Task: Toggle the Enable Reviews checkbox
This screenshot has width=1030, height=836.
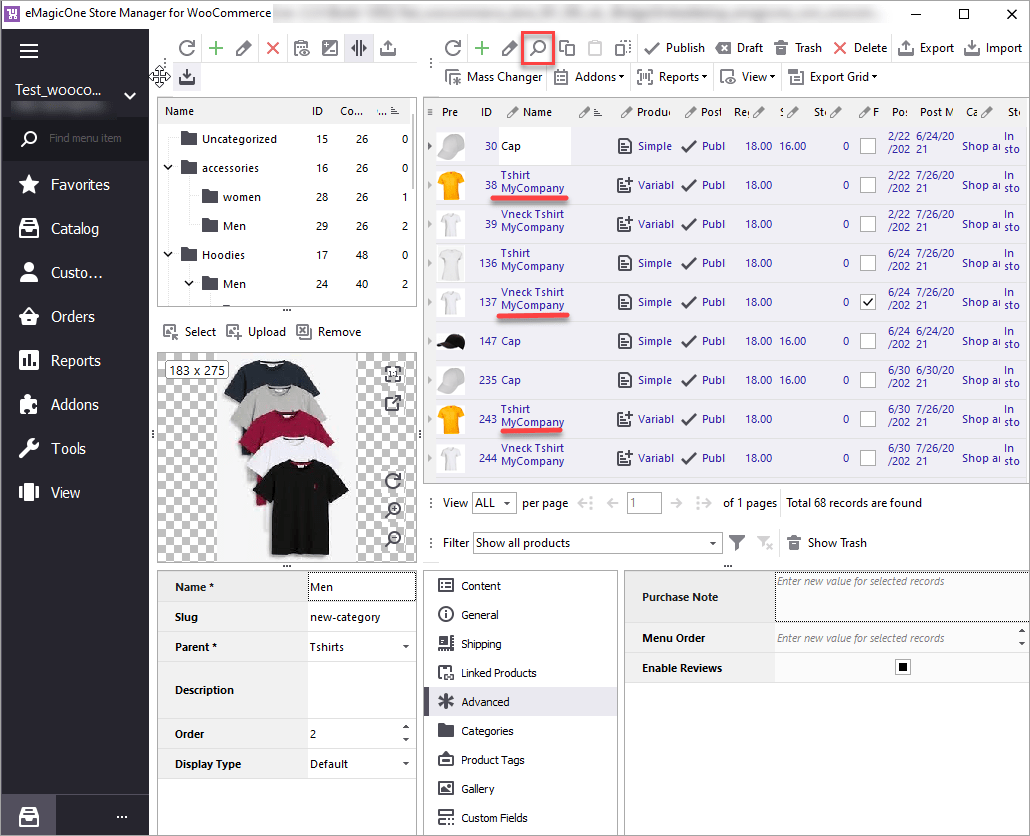Action: (903, 668)
